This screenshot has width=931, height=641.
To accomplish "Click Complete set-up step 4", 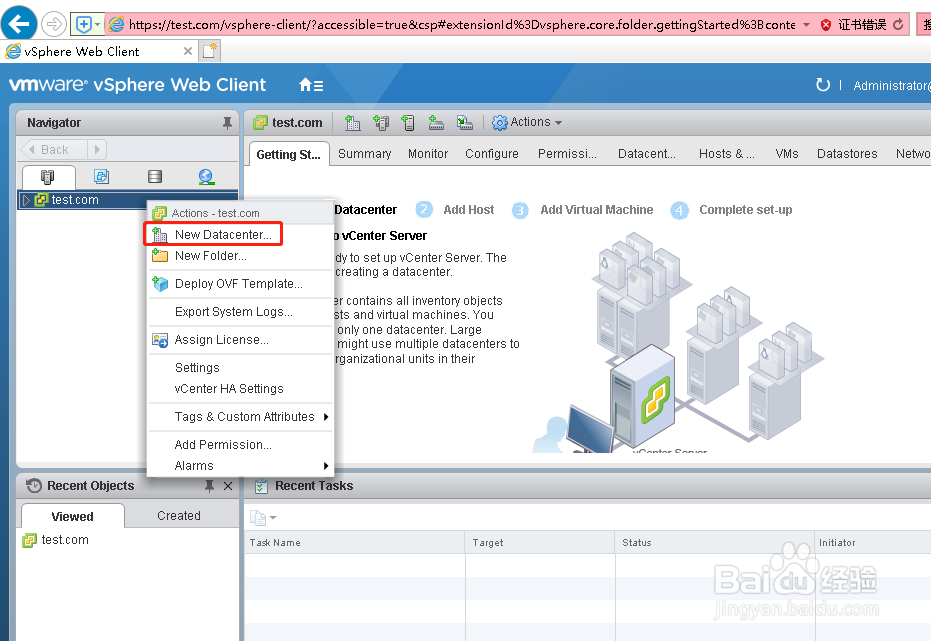I will pos(732,210).
